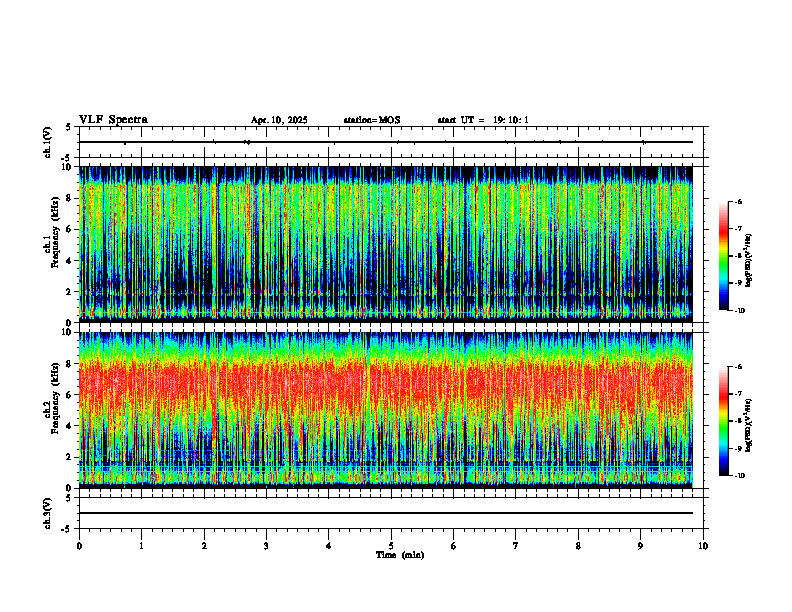Select the date text "Apr. 10, 2025"

[x=279, y=120]
